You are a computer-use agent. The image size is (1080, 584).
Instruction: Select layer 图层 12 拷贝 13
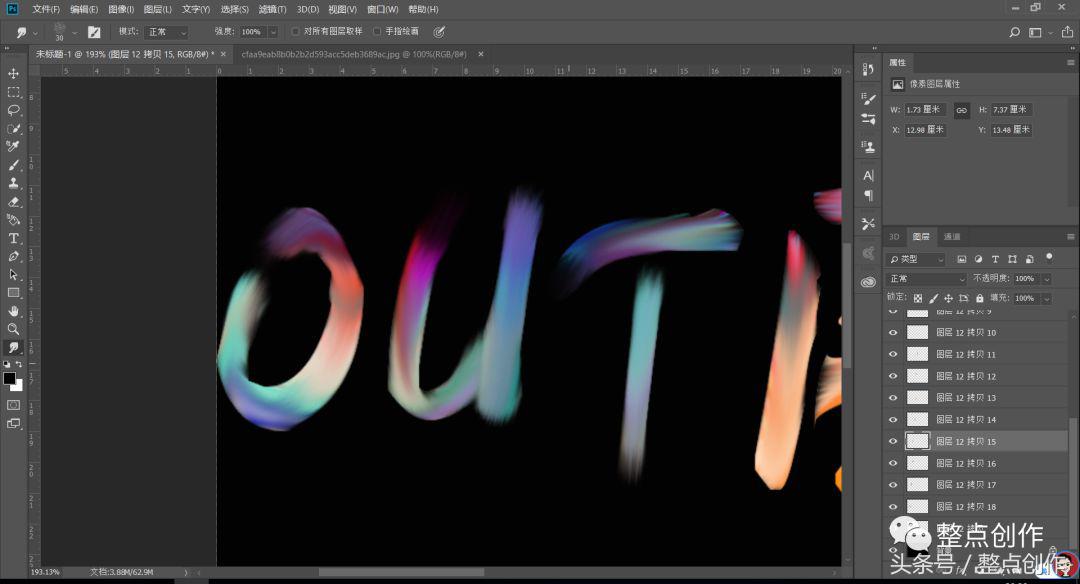(966, 398)
